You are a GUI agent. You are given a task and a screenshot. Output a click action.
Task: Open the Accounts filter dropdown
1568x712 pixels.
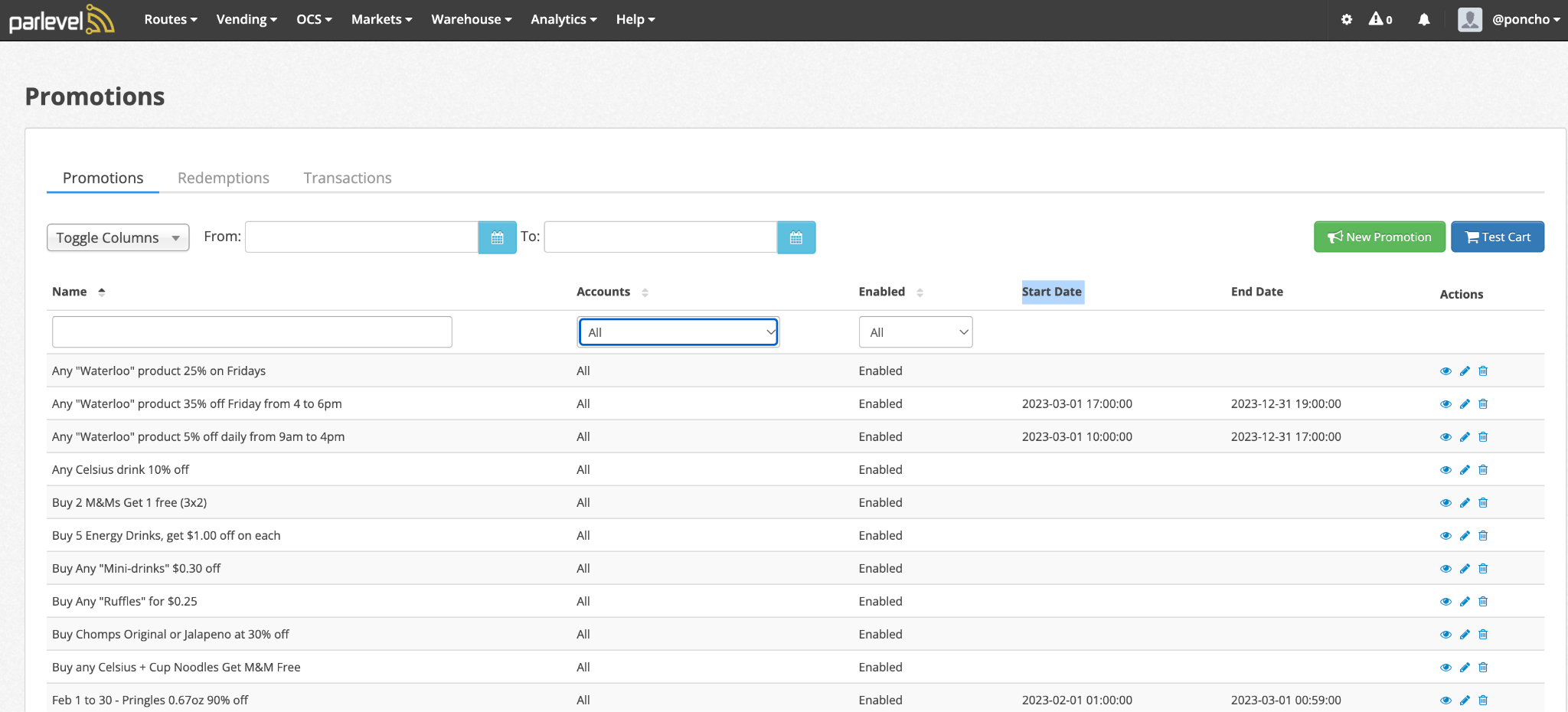click(678, 332)
